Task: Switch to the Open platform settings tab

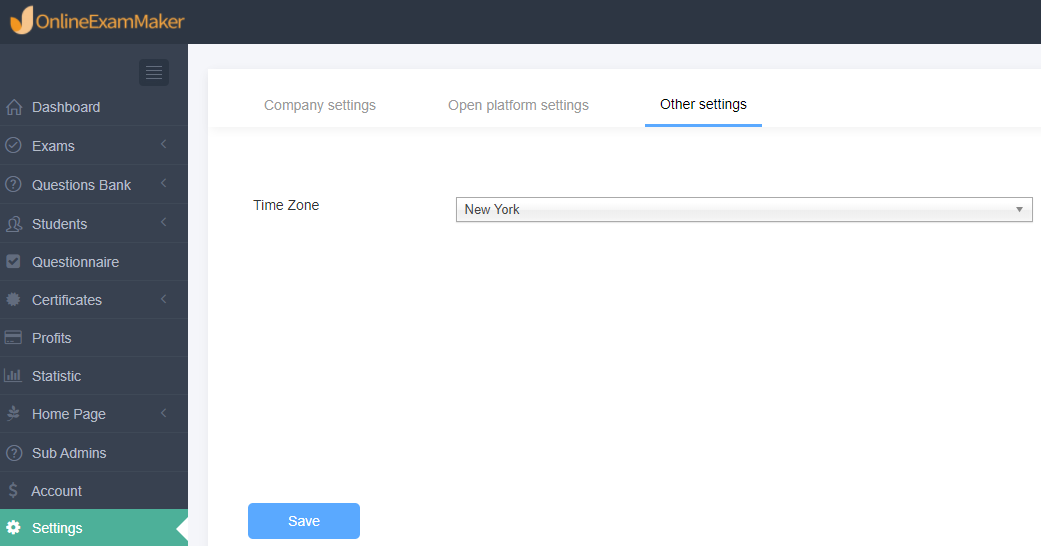Action: (519, 105)
